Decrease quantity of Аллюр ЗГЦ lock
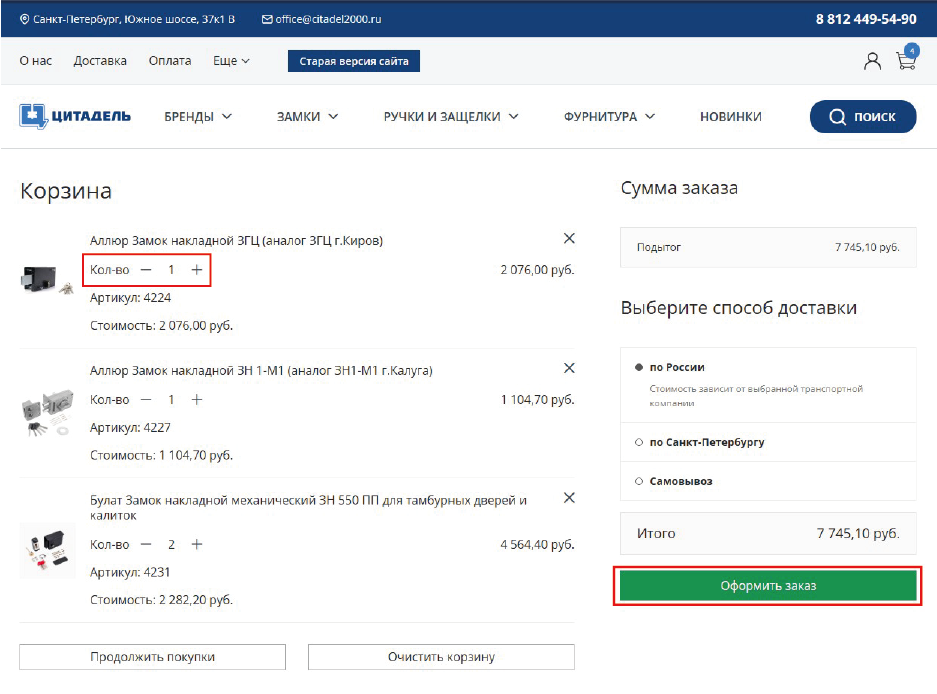 pyautogui.click(x=146, y=270)
